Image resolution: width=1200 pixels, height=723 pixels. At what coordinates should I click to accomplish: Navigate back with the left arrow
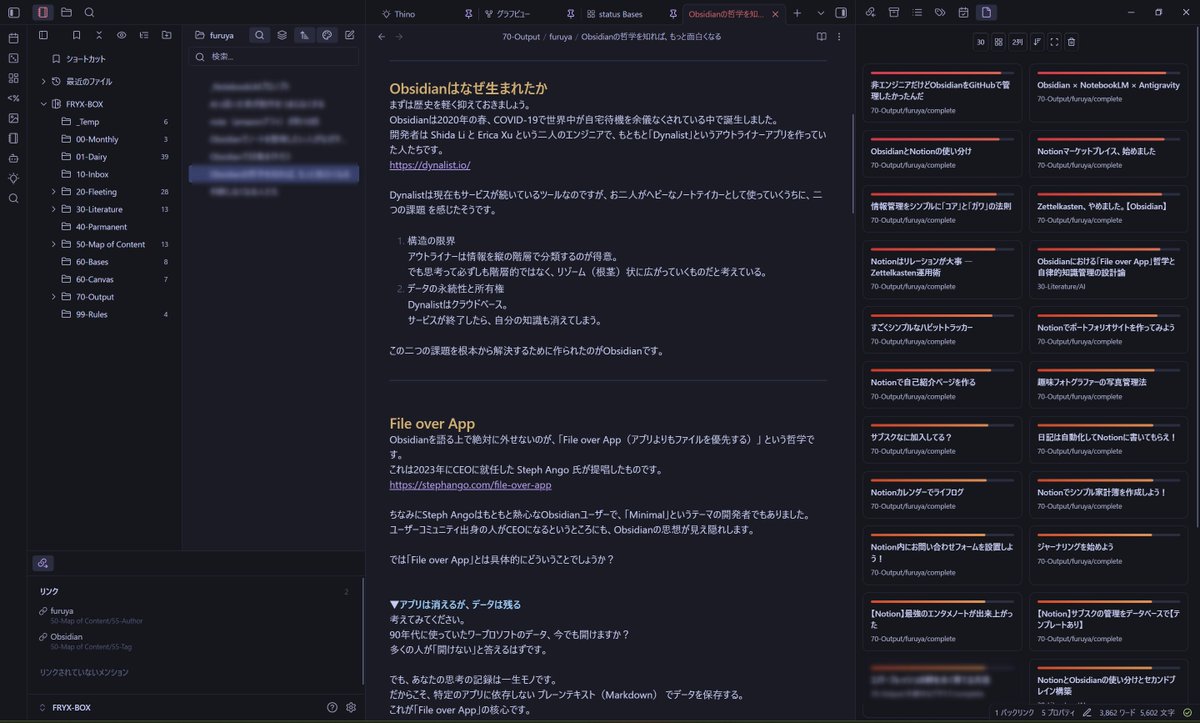click(x=381, y=36)
